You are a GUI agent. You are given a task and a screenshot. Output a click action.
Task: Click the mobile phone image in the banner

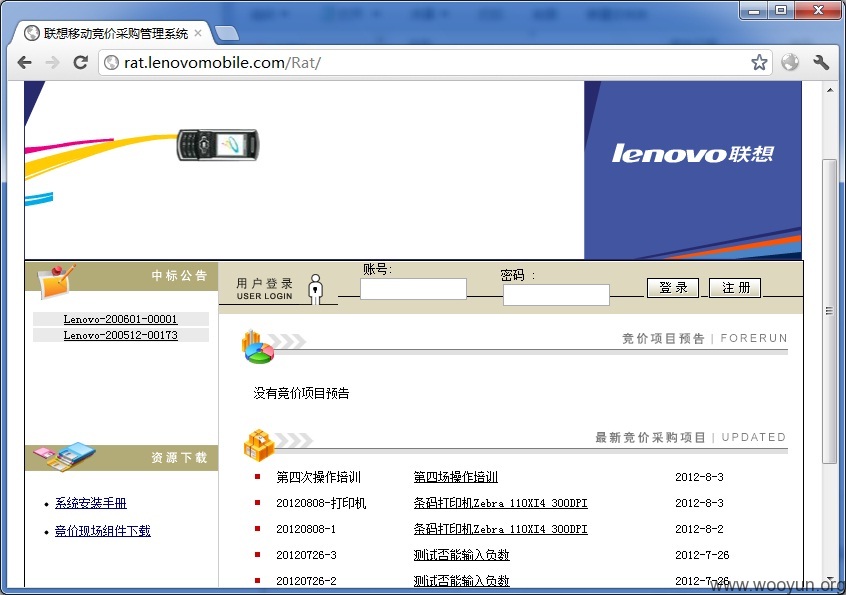pyautogui.click(x=218, y=145)
